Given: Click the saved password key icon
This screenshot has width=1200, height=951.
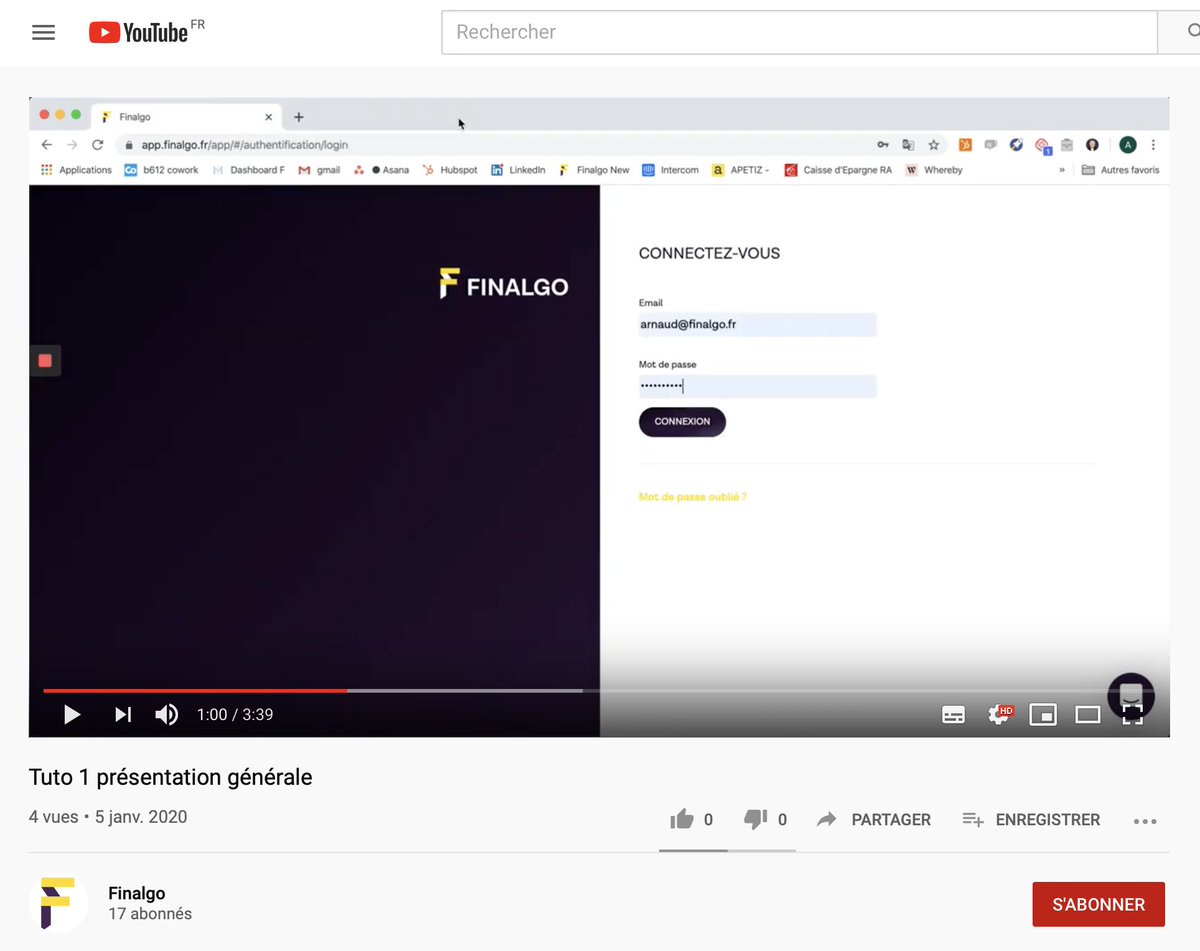Looking at the screenshot, I should click(883, 145).
